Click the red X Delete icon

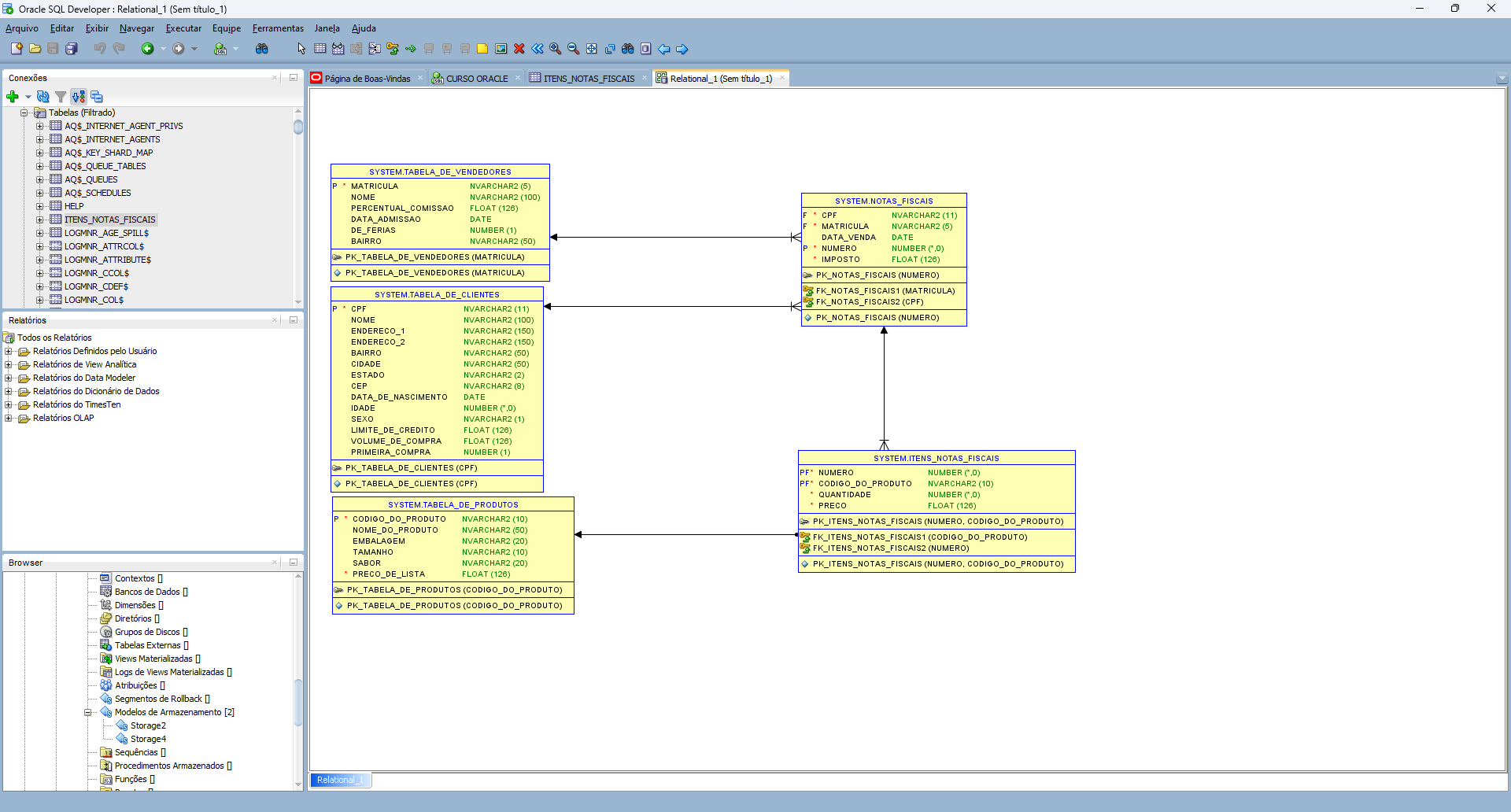tap(519, 49)
